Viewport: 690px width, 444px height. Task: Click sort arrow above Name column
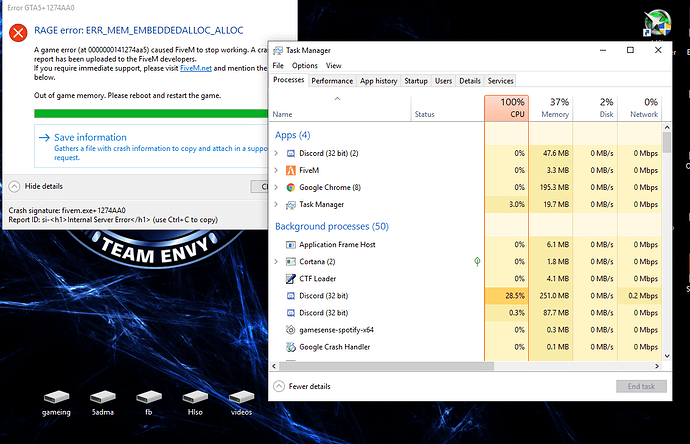click(338, 99)
